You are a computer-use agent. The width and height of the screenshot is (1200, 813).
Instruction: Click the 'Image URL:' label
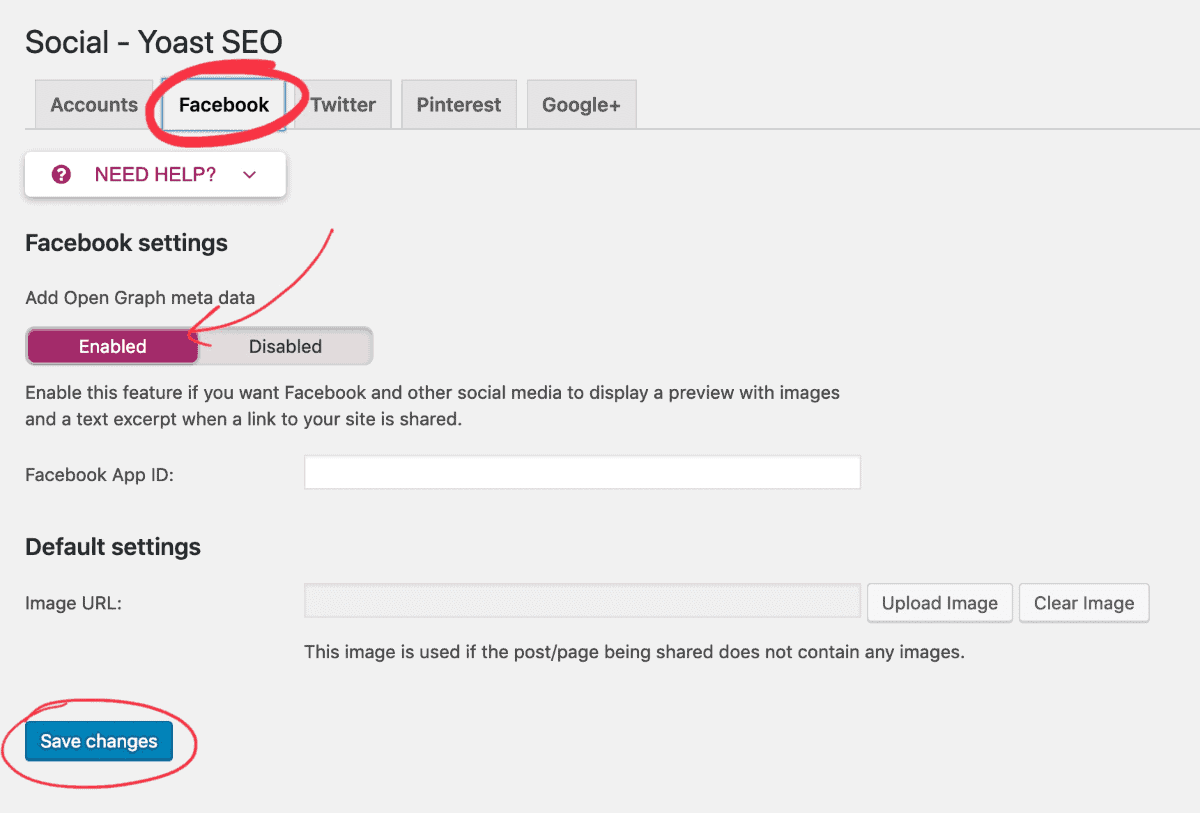click(74, 603)
